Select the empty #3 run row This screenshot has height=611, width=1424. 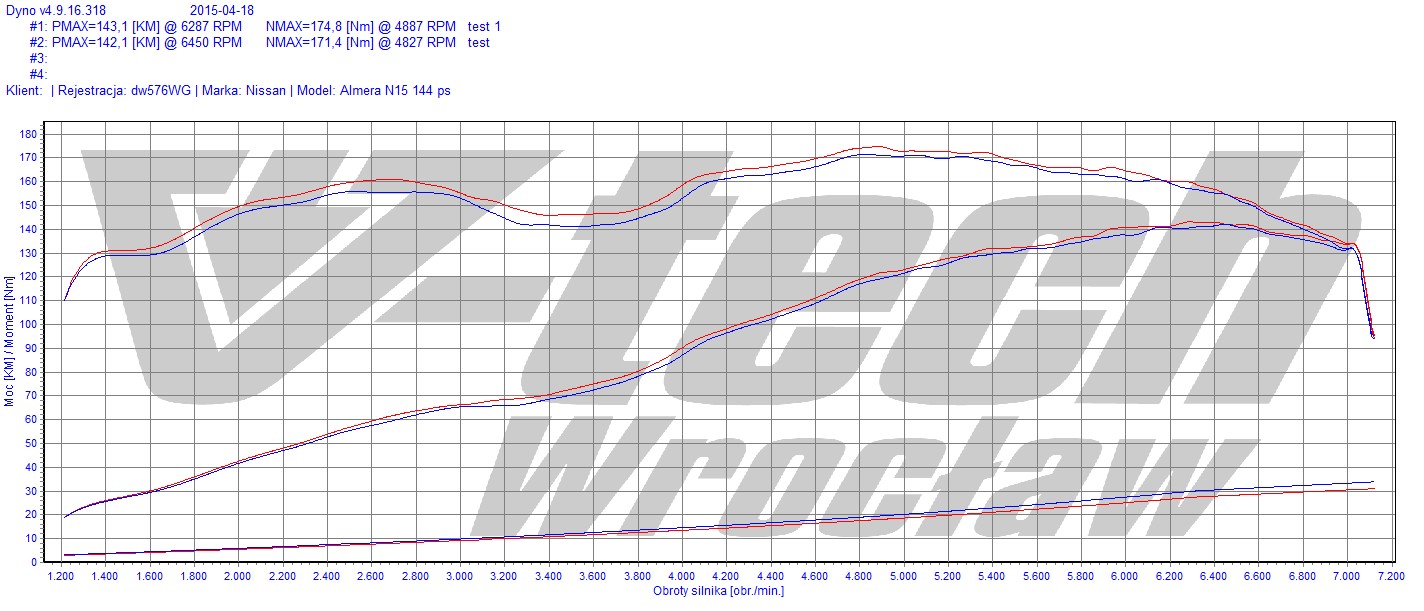click(38, 58)
